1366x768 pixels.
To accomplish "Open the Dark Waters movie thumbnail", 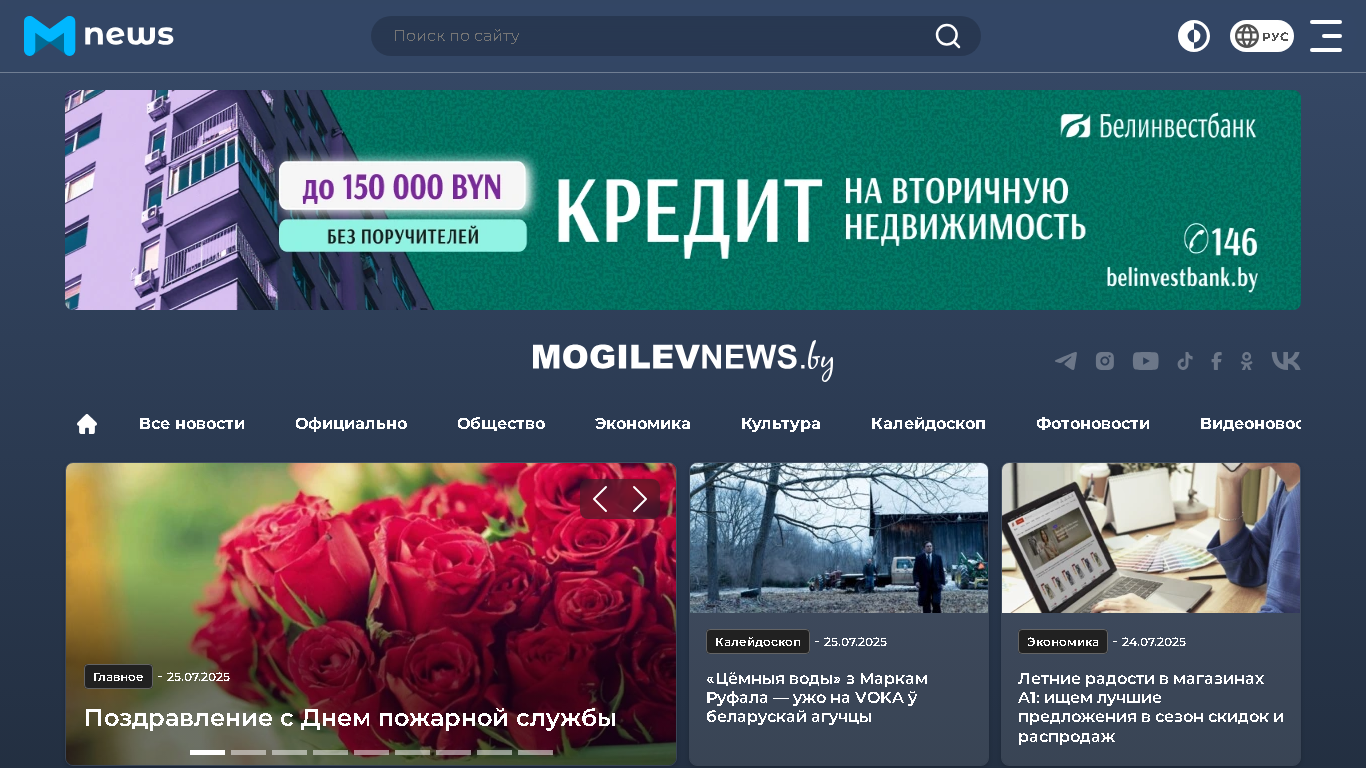I will click(x=838, y=538).
